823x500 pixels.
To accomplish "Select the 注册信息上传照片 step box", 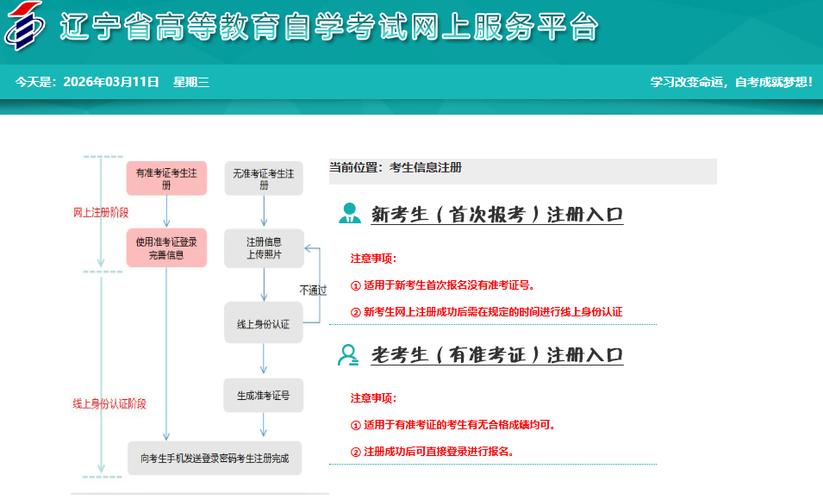I will click(264, 248).
